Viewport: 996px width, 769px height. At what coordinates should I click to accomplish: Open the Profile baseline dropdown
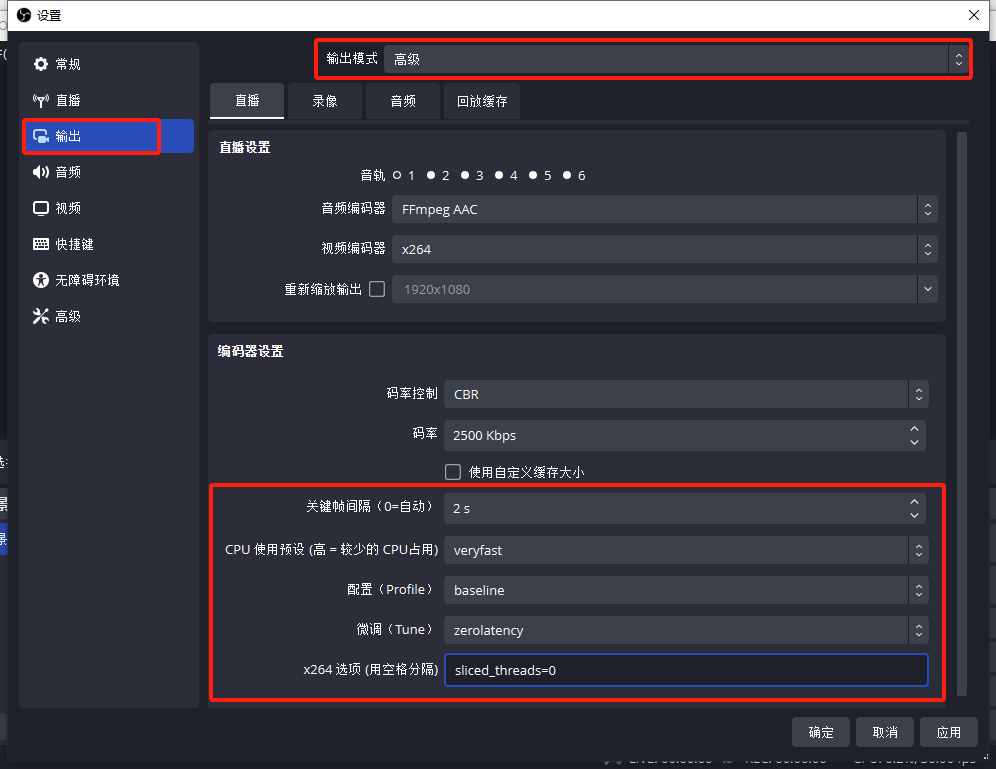[686, 591]
